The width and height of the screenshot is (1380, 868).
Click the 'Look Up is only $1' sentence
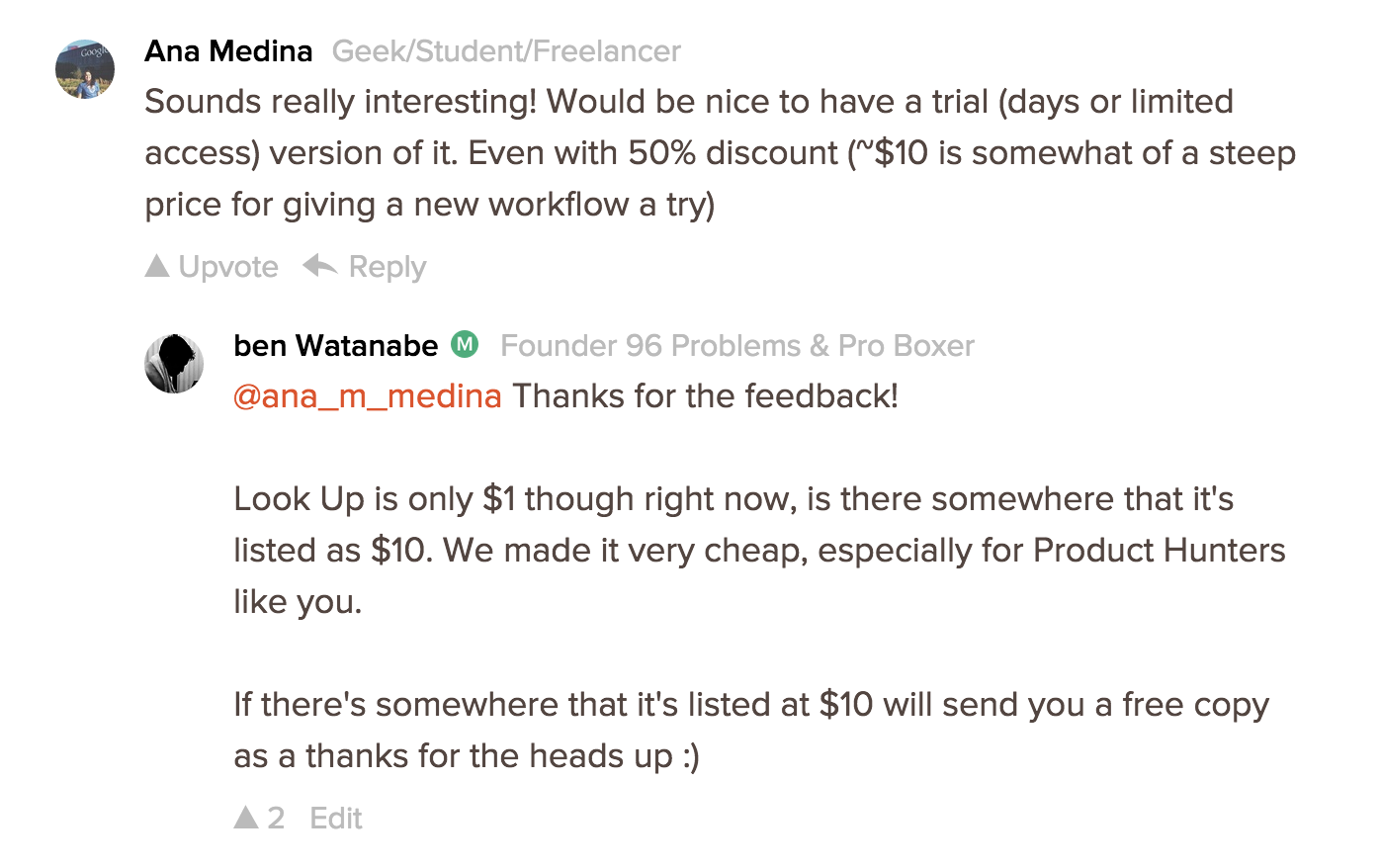[375, 499]
